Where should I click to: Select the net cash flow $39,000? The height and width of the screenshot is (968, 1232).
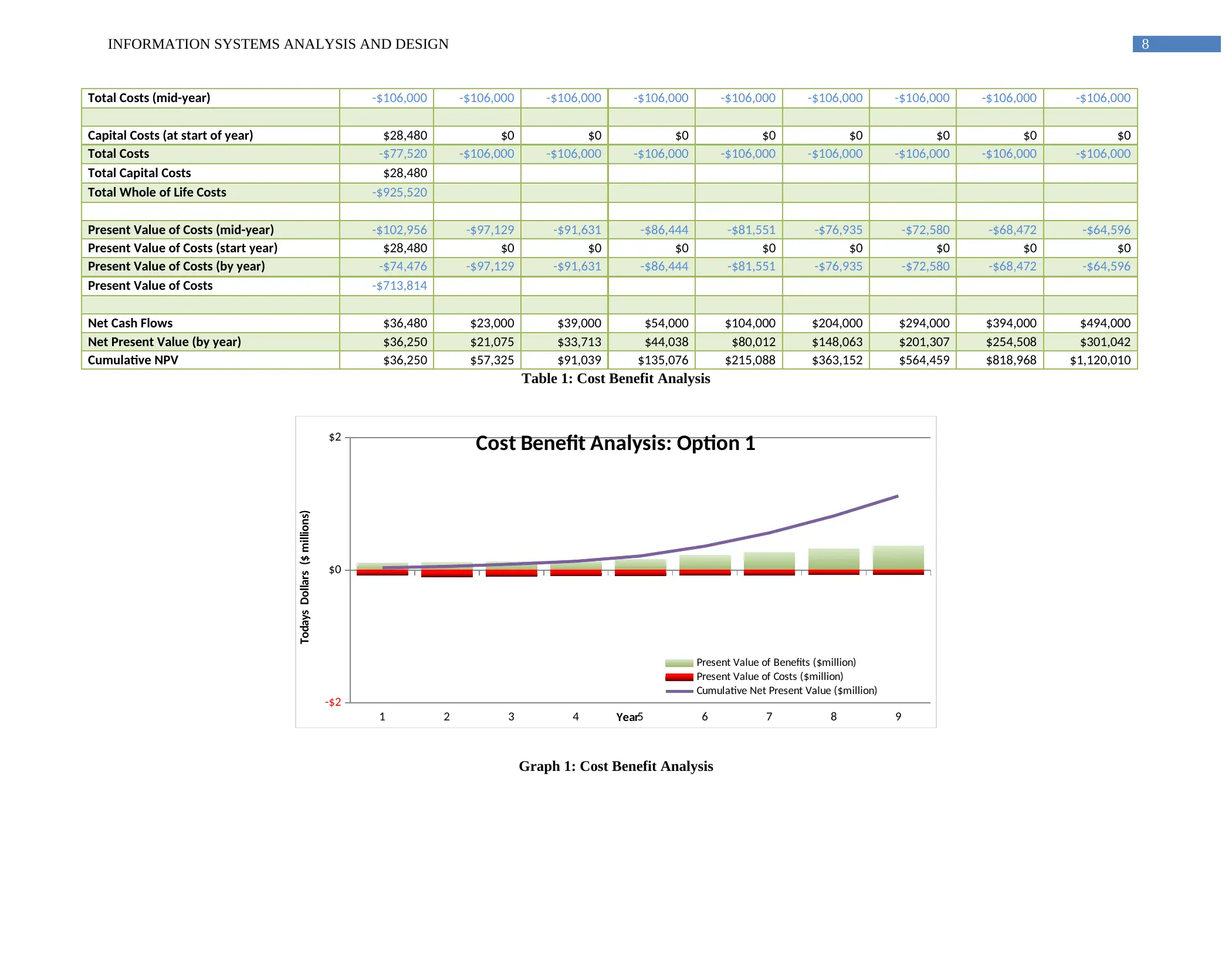tap(580, 323)
